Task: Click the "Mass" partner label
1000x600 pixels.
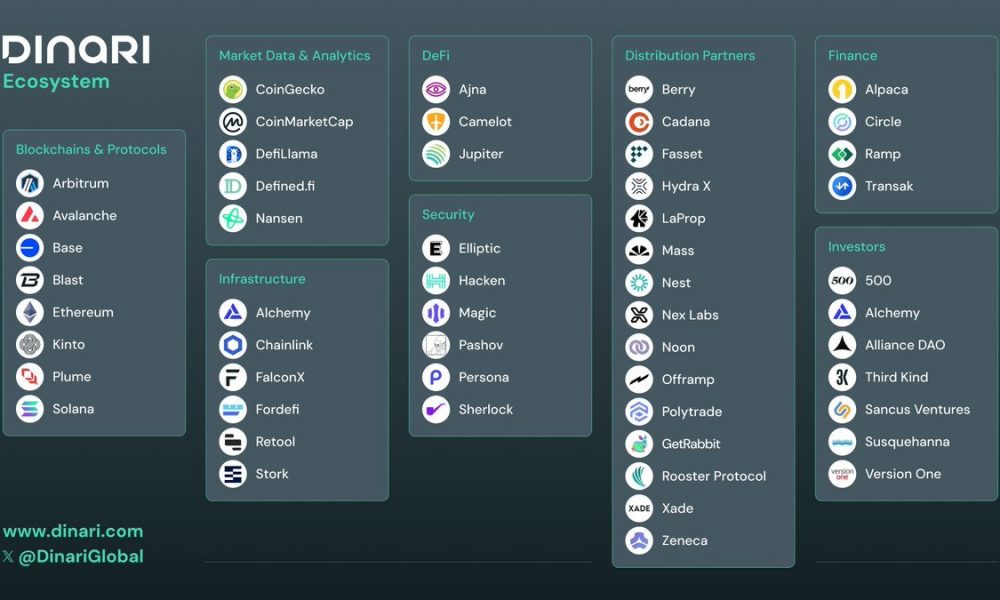Action: point(678,251)
